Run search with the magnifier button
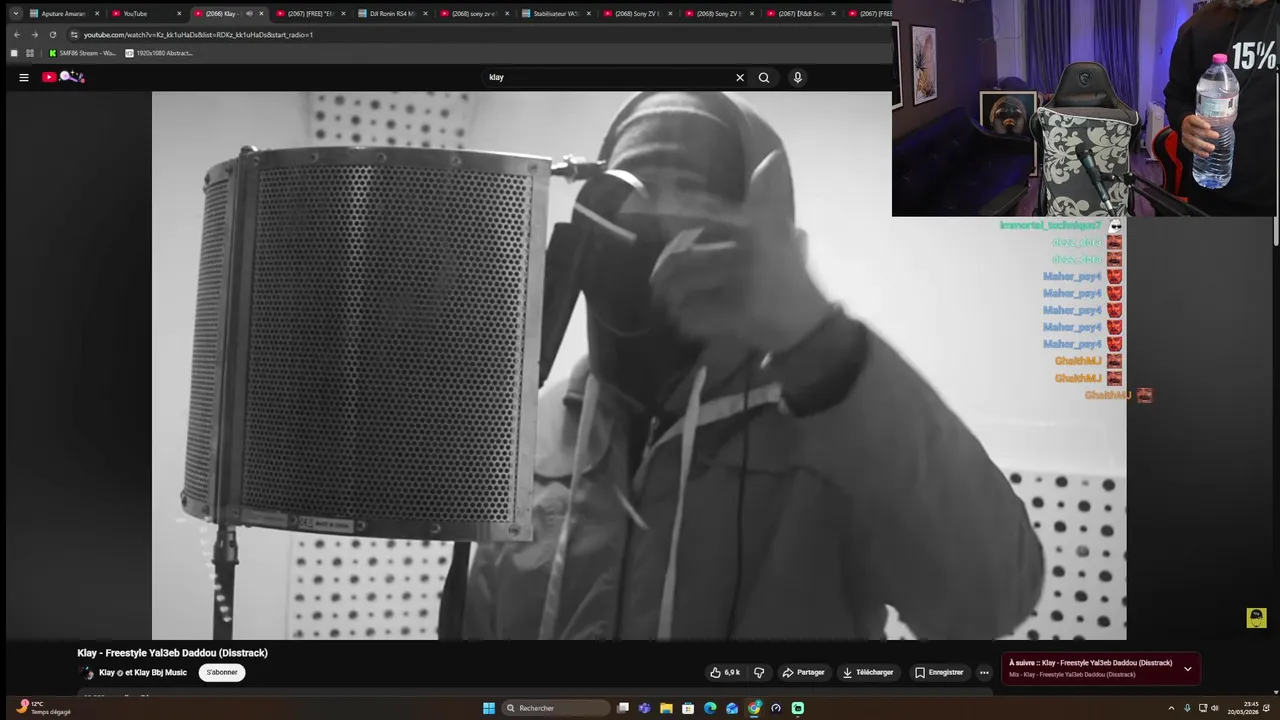The width and height of the screenshot is (1280, 720). [764, 77]
